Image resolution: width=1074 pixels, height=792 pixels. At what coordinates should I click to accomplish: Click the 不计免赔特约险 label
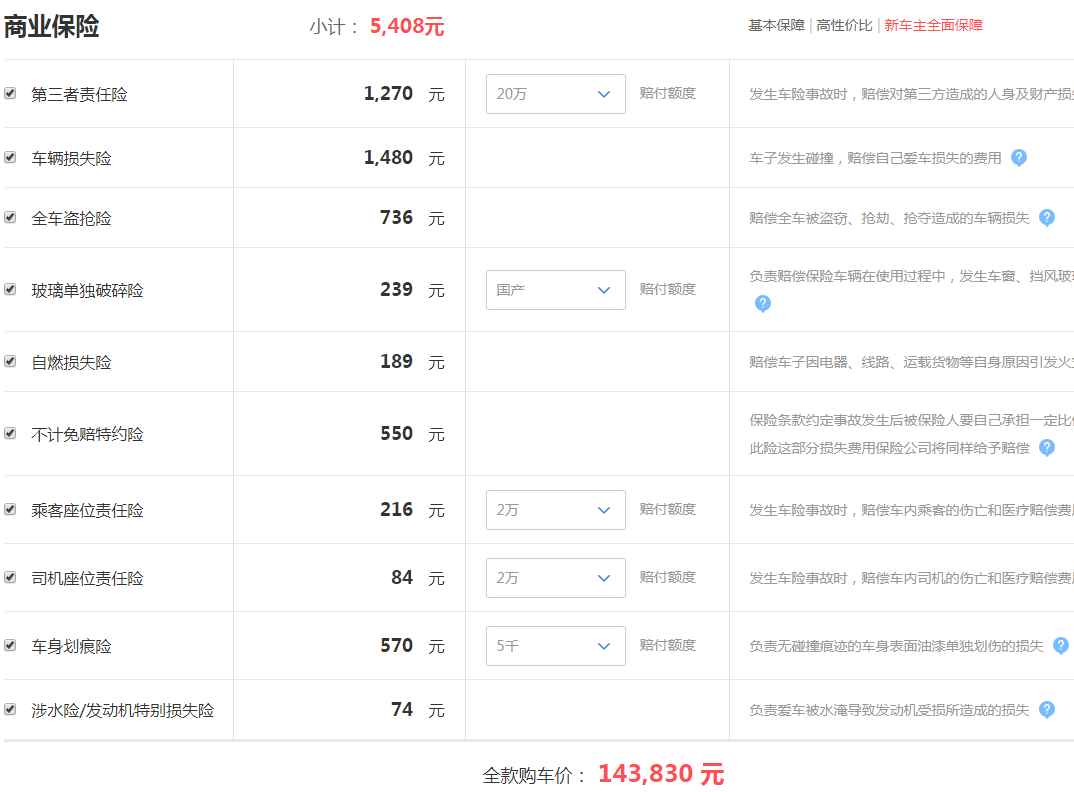tap(88, 434)
